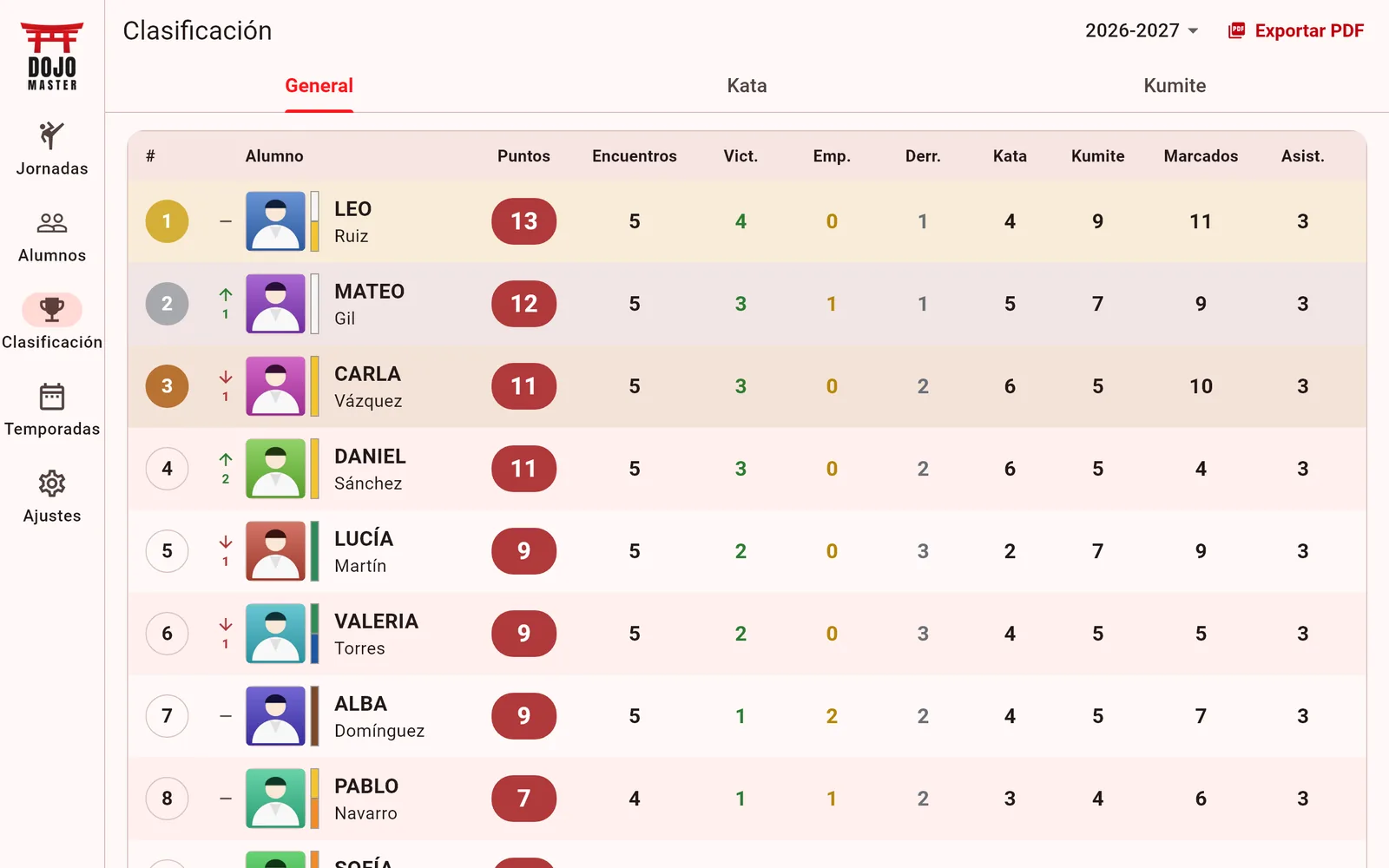Click the 13 points badge for Leo
This screenshot has height=868, width=1389.
(x=523, y=221)
